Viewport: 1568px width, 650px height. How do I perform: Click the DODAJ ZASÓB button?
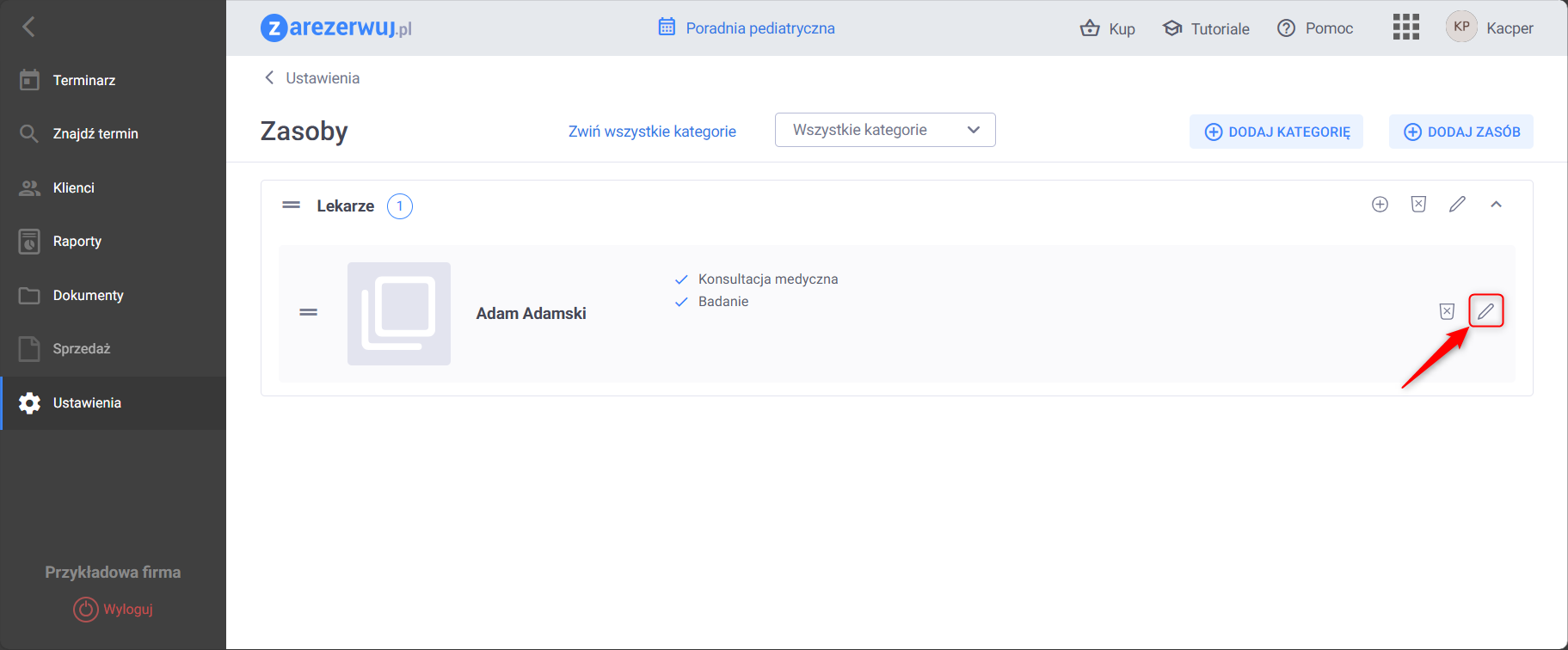tap(1460, 132)
